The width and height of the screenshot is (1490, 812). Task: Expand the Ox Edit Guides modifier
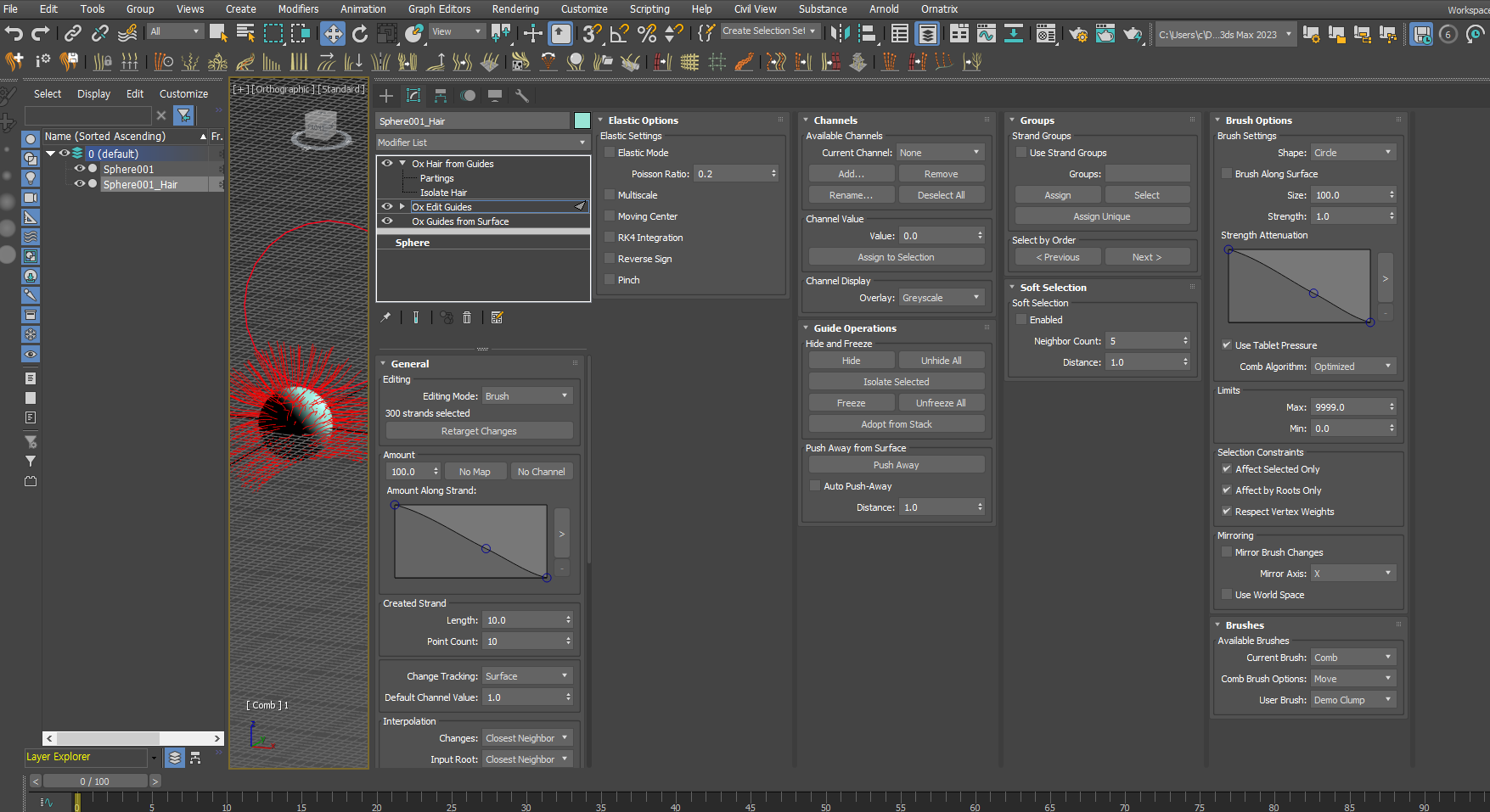[402, 207]
